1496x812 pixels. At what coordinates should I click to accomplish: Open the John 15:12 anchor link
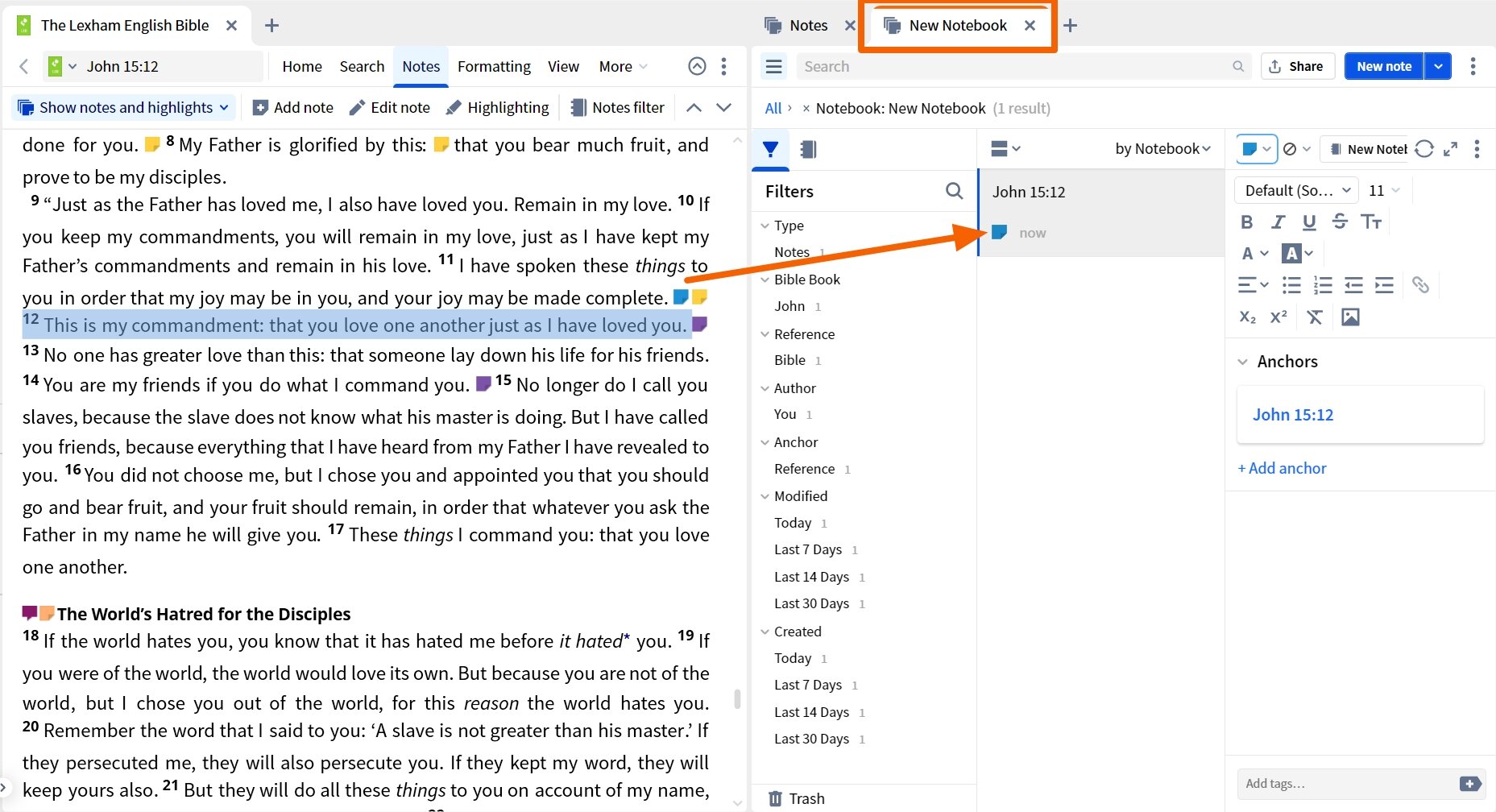point(1293,414)
